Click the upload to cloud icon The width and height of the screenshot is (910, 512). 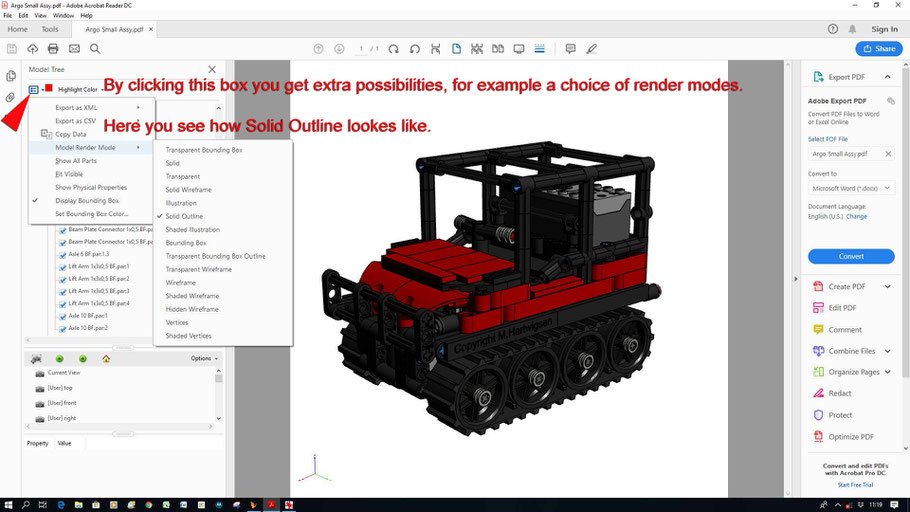[32, 49]
